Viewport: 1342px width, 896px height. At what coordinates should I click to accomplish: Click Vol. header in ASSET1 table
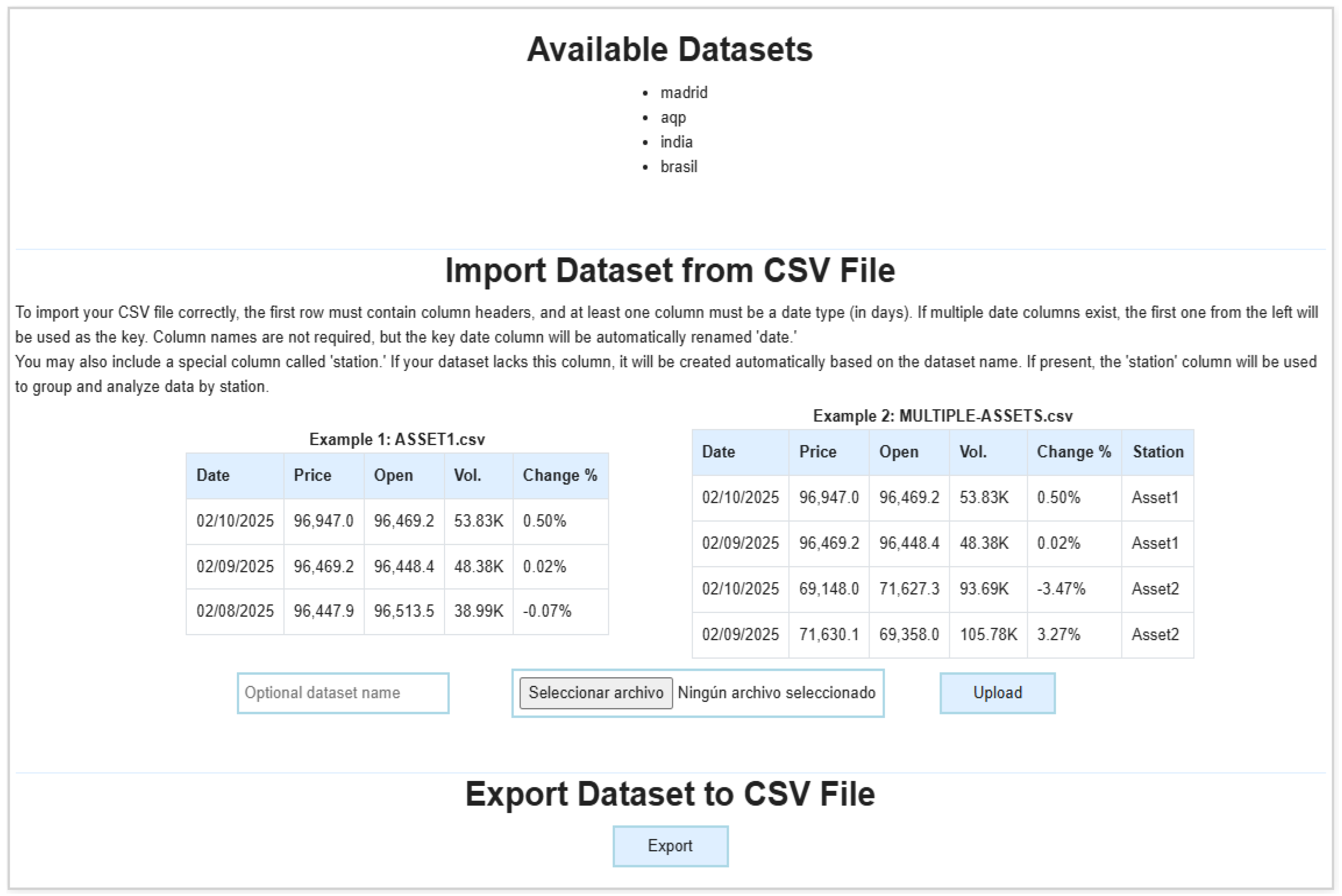click(479, 475)
